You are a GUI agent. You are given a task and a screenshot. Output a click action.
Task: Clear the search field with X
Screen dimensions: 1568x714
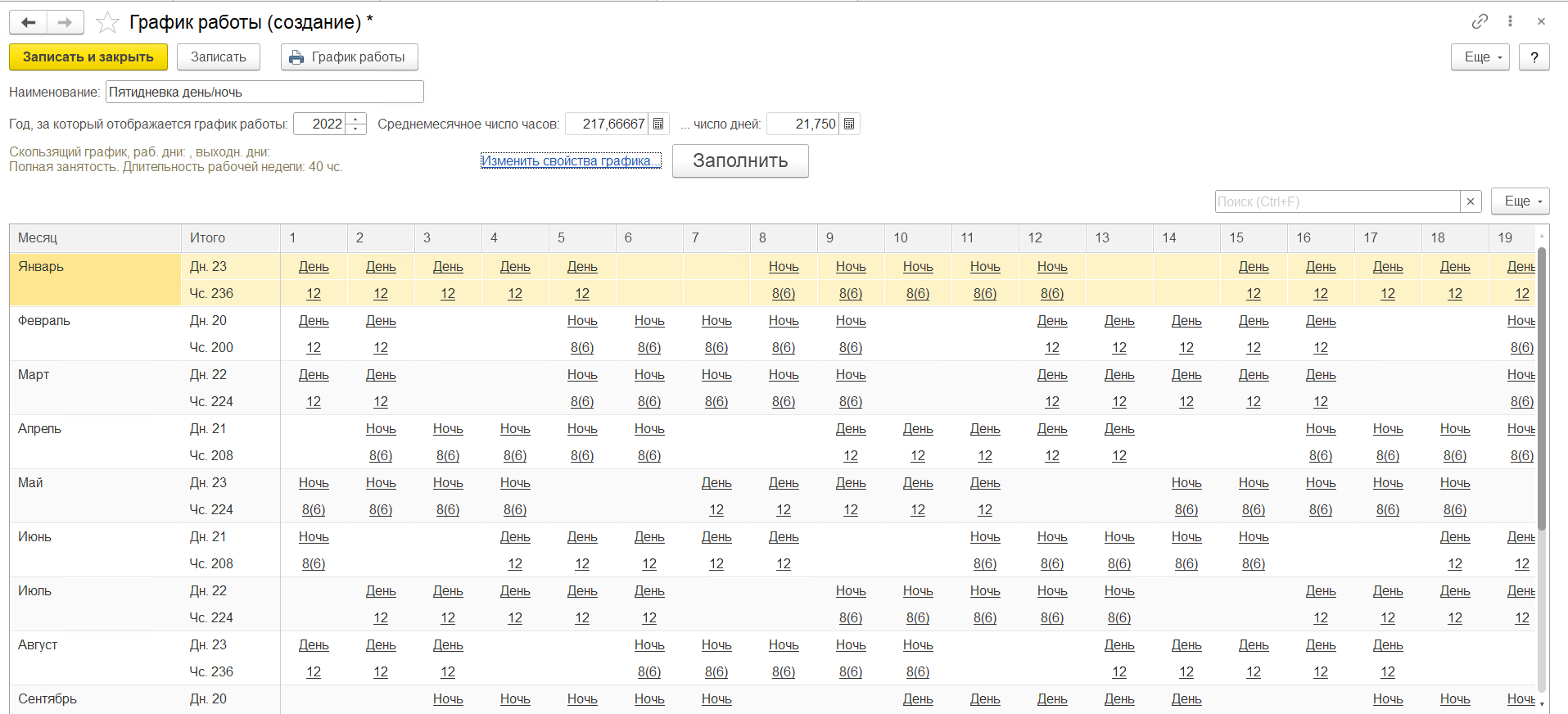pyautogui.click(x=1471, y=201)
